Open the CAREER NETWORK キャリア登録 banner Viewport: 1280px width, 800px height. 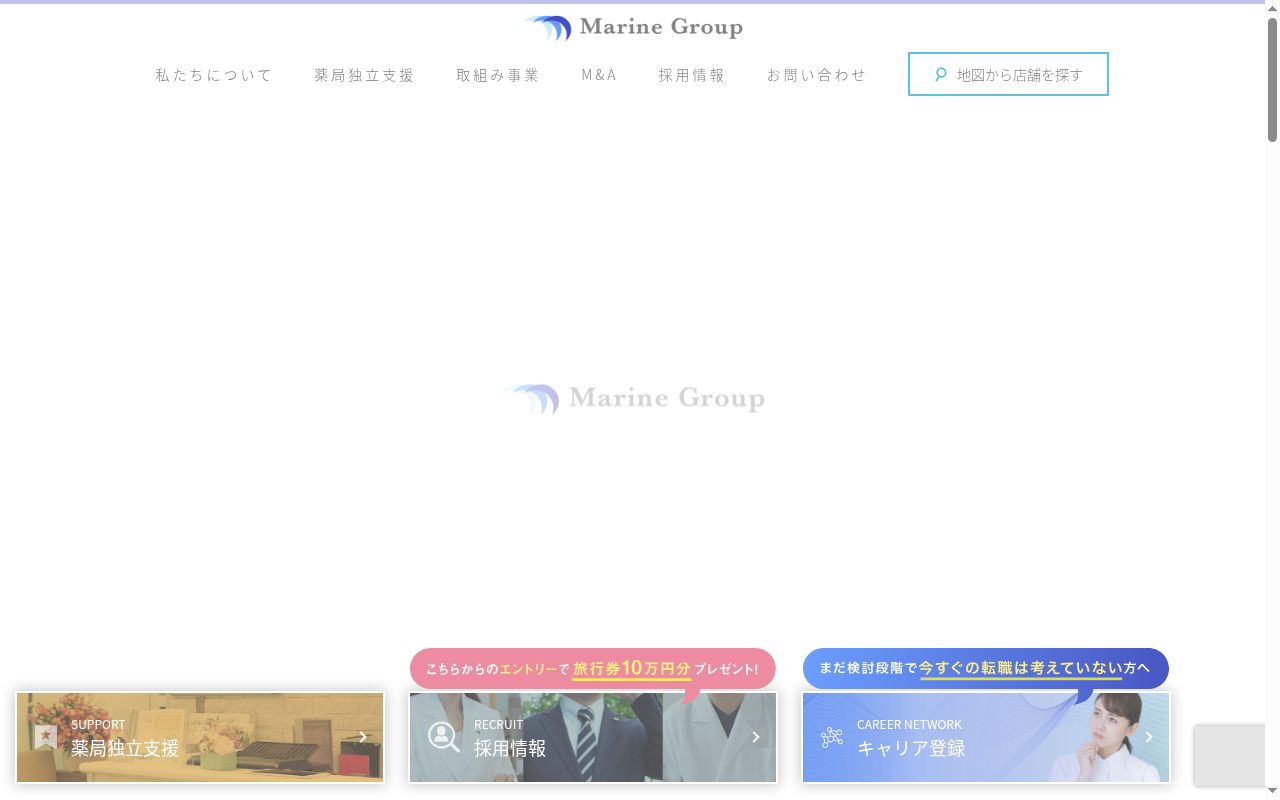(x=986, y=737)
